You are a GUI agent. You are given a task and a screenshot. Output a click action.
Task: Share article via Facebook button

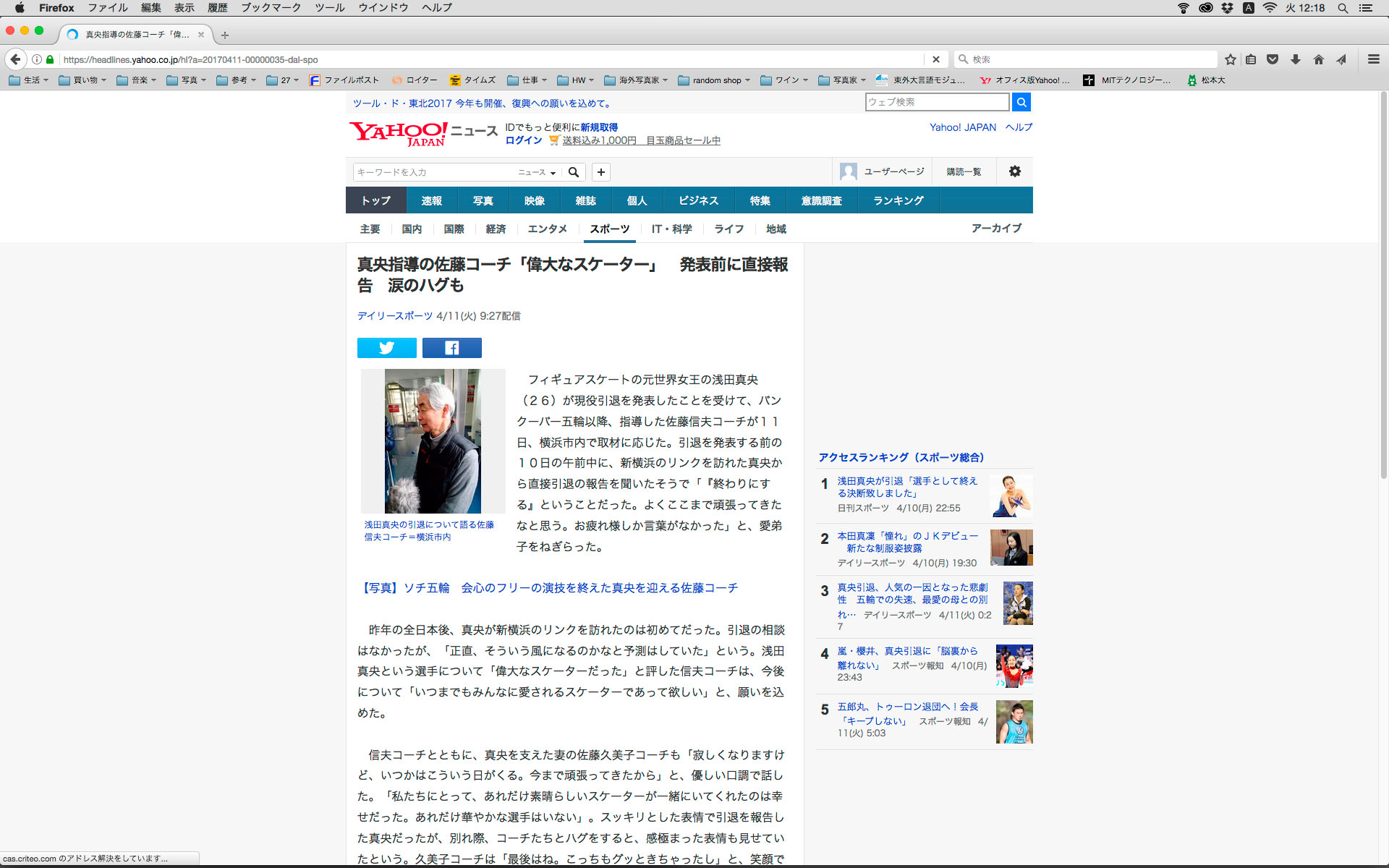coord(451,348)
